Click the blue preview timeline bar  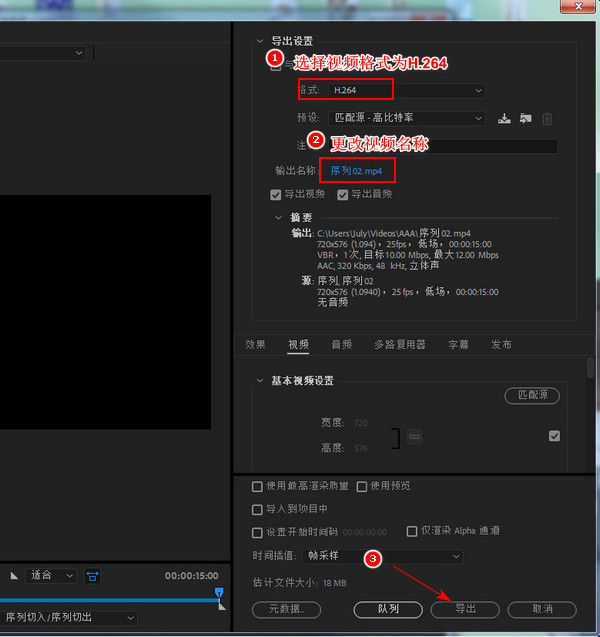110,600
